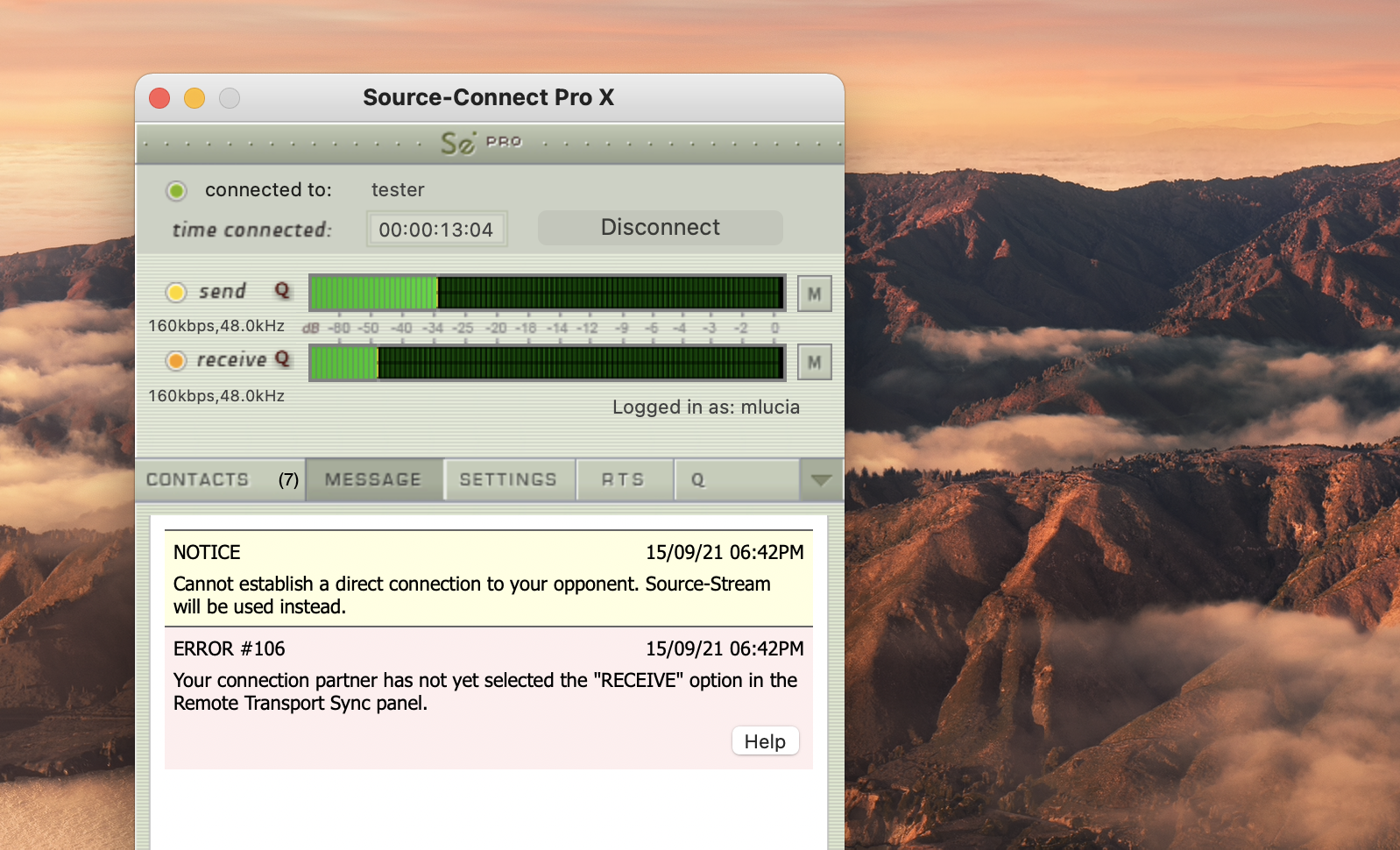Click the receive audio level meter

[x=547, y=362]
